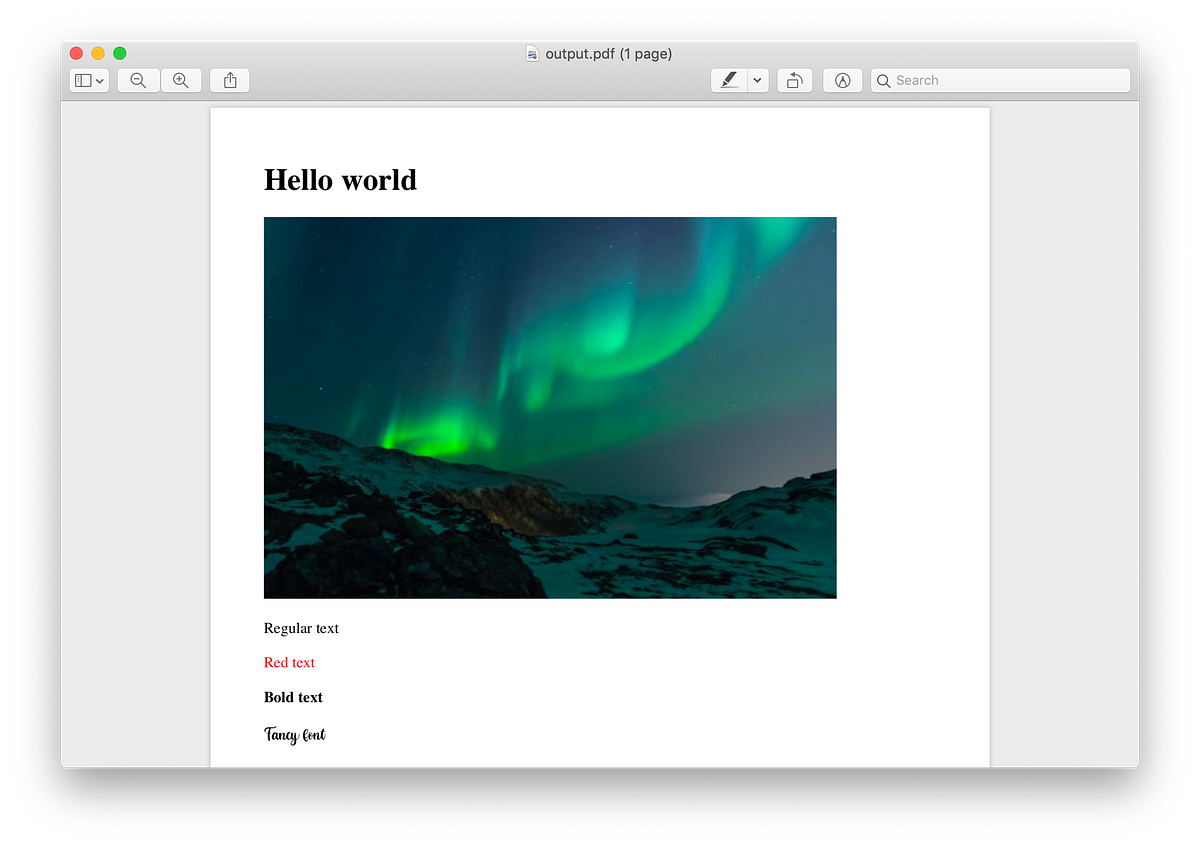This screenshot has width=1200, height=848.
Task: Enter full screen with green button
Action: tap(120, 53)
